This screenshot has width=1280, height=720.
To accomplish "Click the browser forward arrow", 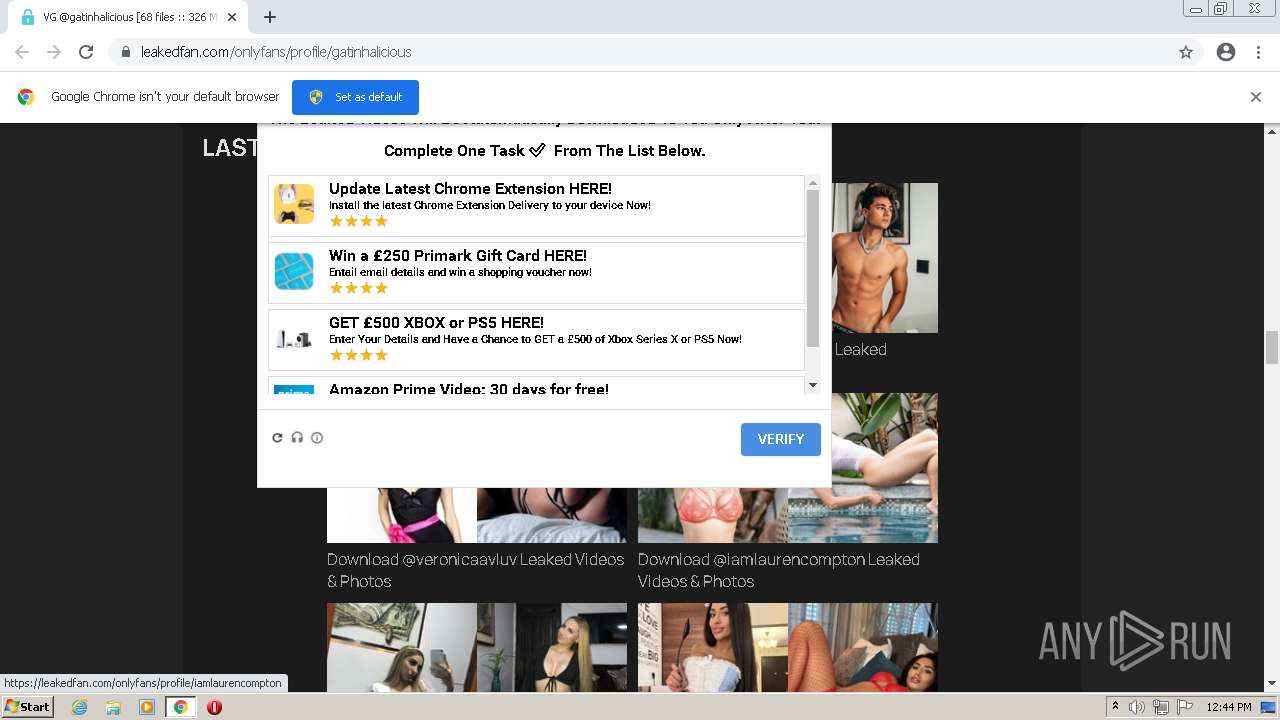I will (54, 52).
